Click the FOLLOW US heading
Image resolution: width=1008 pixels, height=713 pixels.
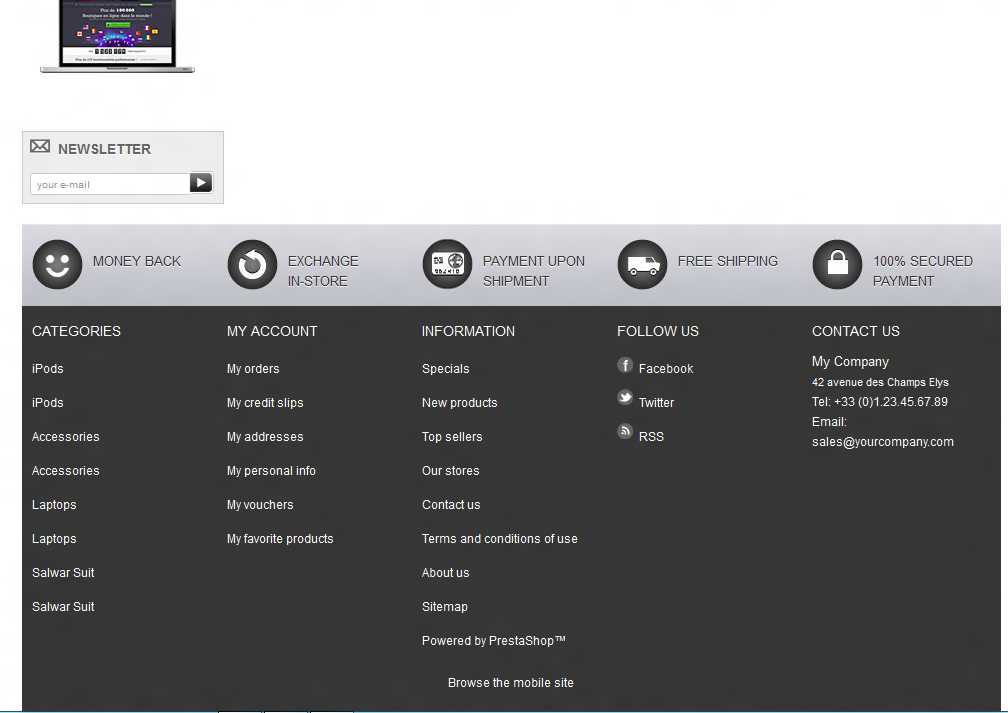pos(658,331)
